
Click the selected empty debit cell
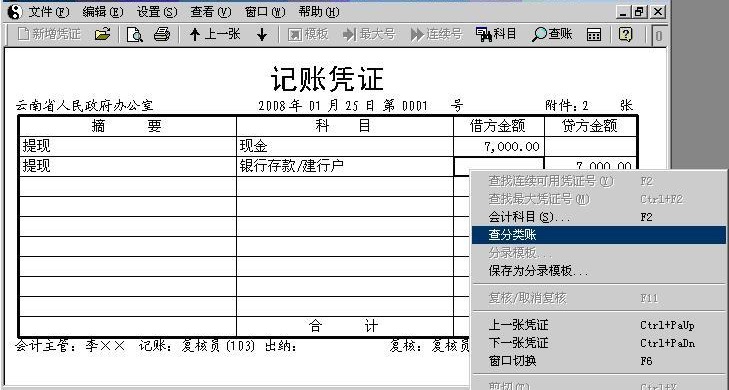(499, 166)
